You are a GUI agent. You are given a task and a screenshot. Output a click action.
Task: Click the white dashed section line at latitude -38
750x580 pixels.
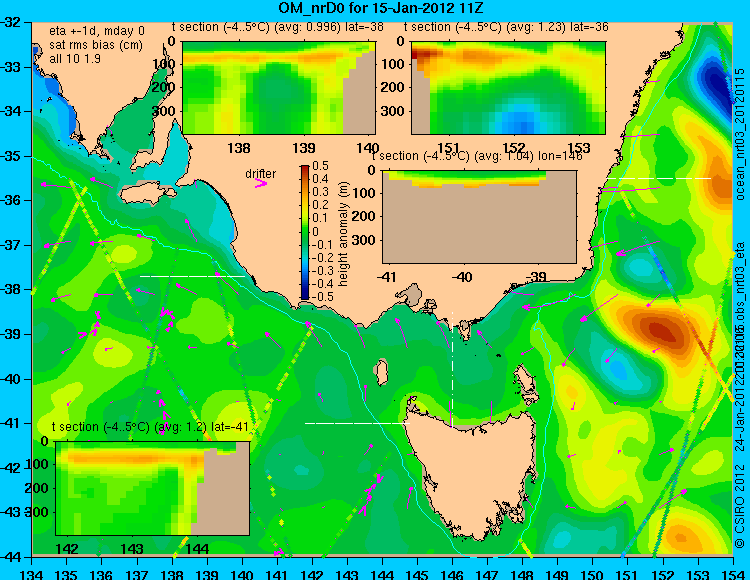[x=192, y=276]
